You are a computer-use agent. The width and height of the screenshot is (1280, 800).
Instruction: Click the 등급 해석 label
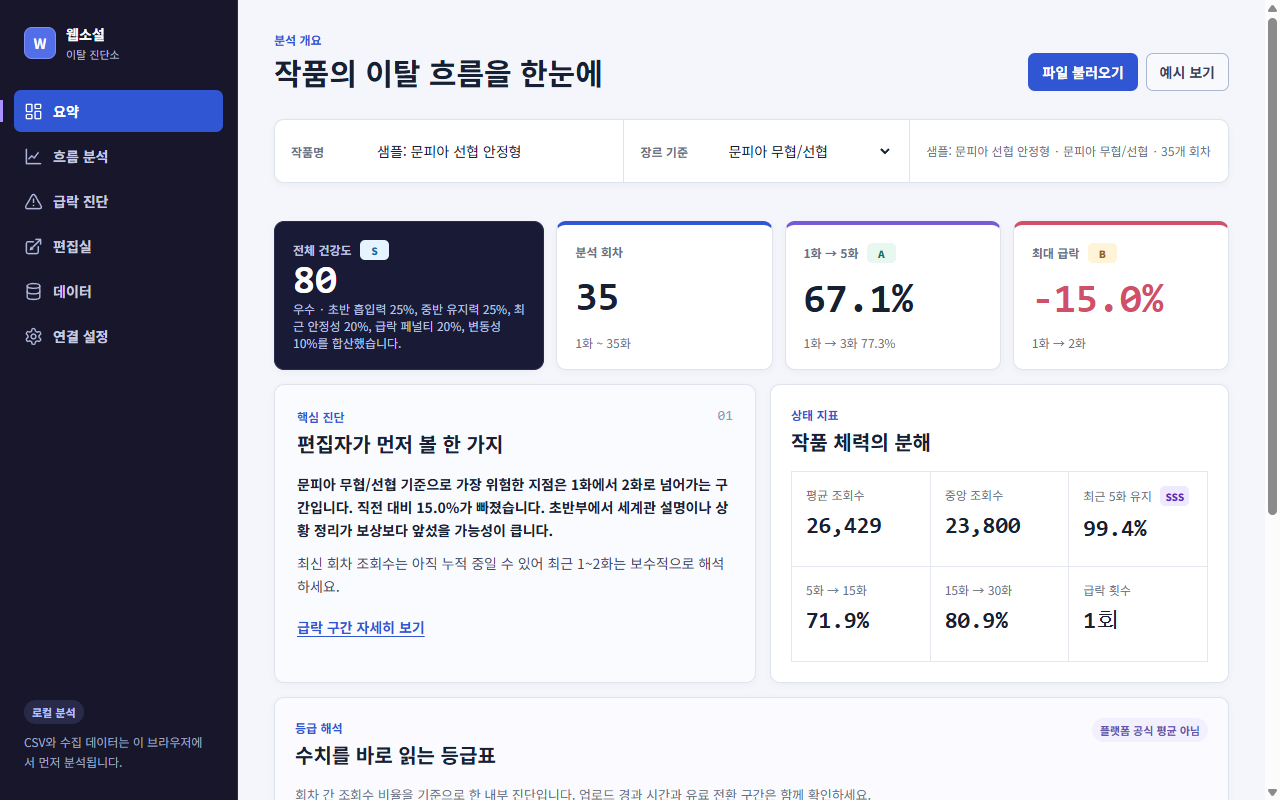click(x=319, y=728)
